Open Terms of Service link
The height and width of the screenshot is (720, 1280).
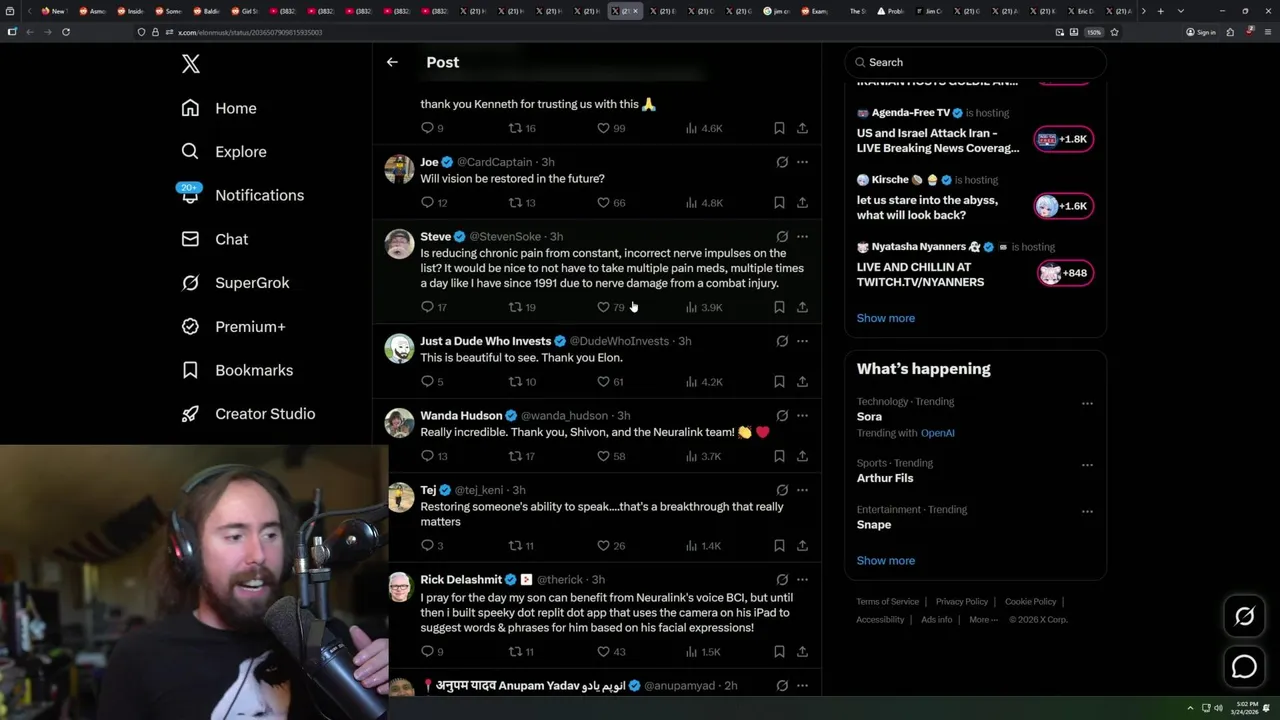887,602
